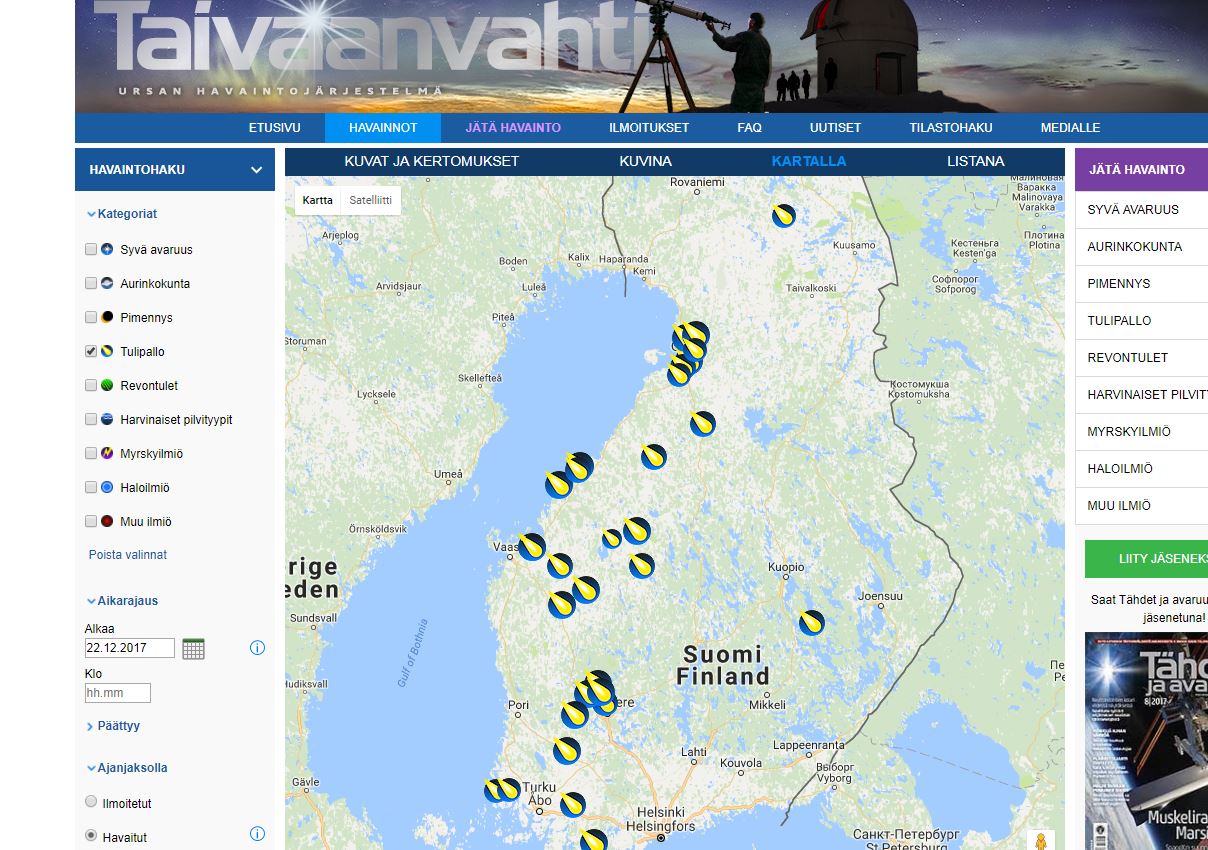Switch to Kuvat ja kertomukset tab
The width and height of the screenshot is (1208, 850).
432,161
